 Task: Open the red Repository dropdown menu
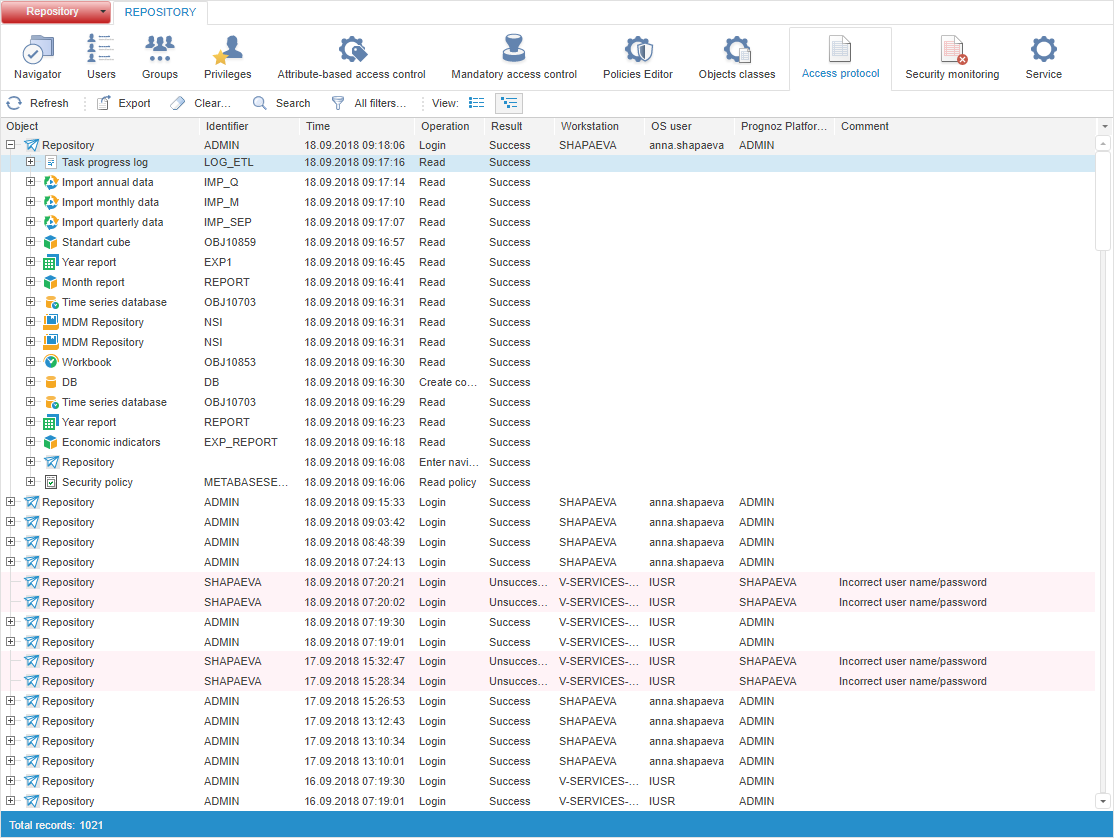click(57, 12)
